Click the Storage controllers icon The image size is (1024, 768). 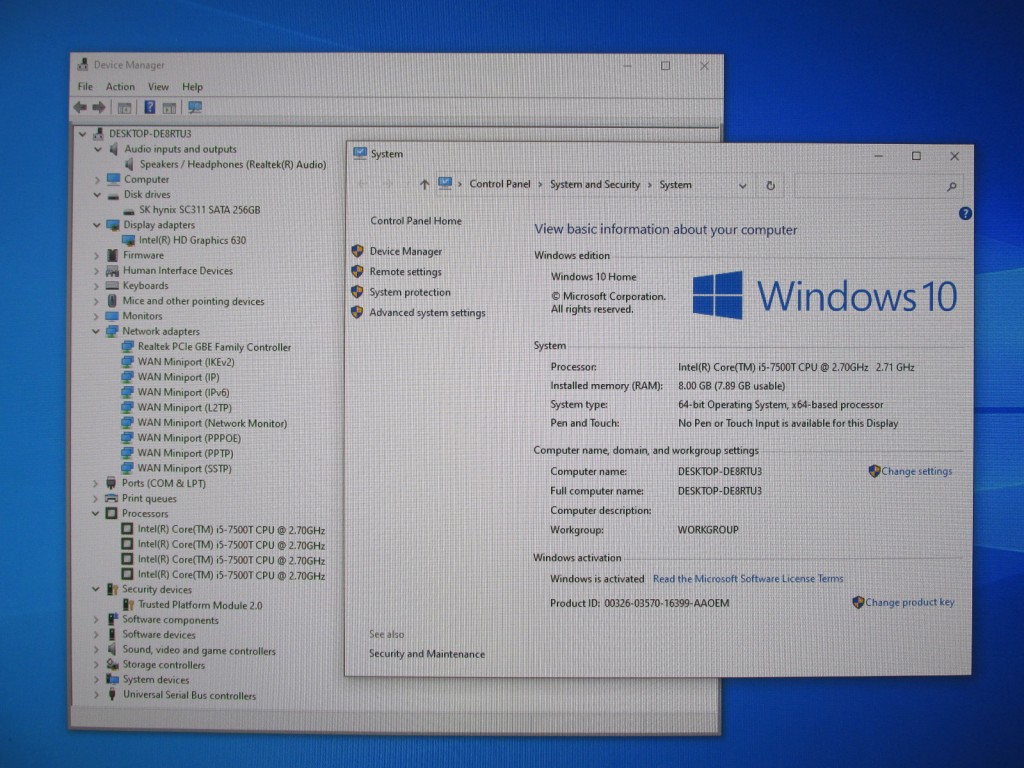(x=112, y=665)
